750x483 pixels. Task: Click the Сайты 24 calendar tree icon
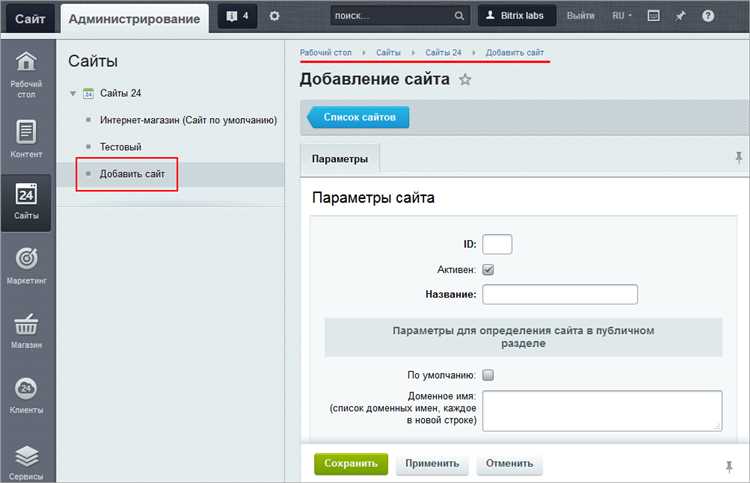[88, 93]
